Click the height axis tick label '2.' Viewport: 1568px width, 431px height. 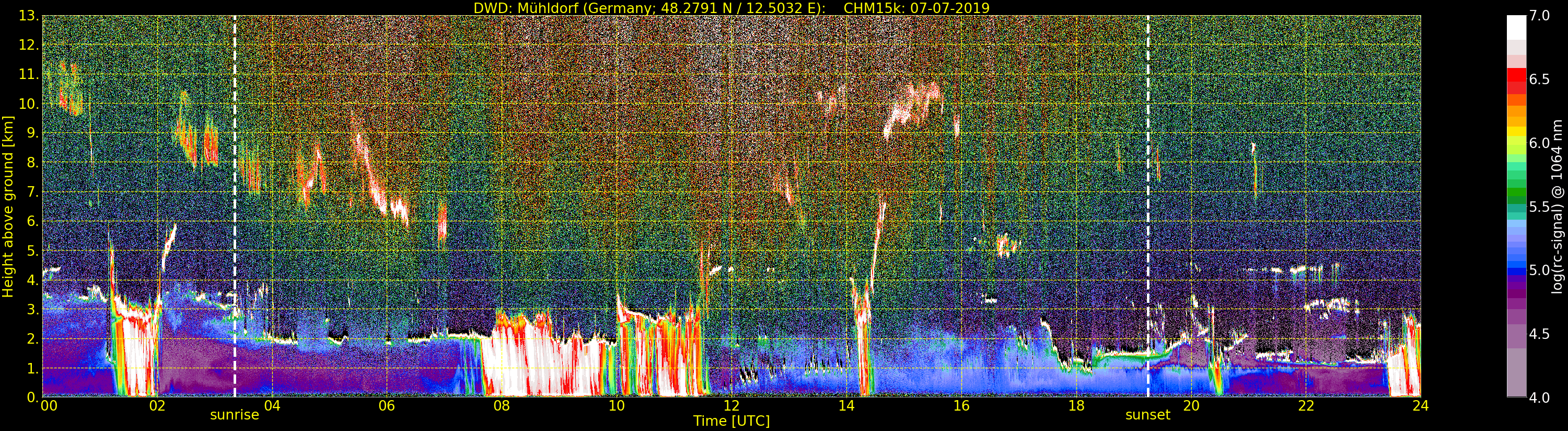point(32,338)
